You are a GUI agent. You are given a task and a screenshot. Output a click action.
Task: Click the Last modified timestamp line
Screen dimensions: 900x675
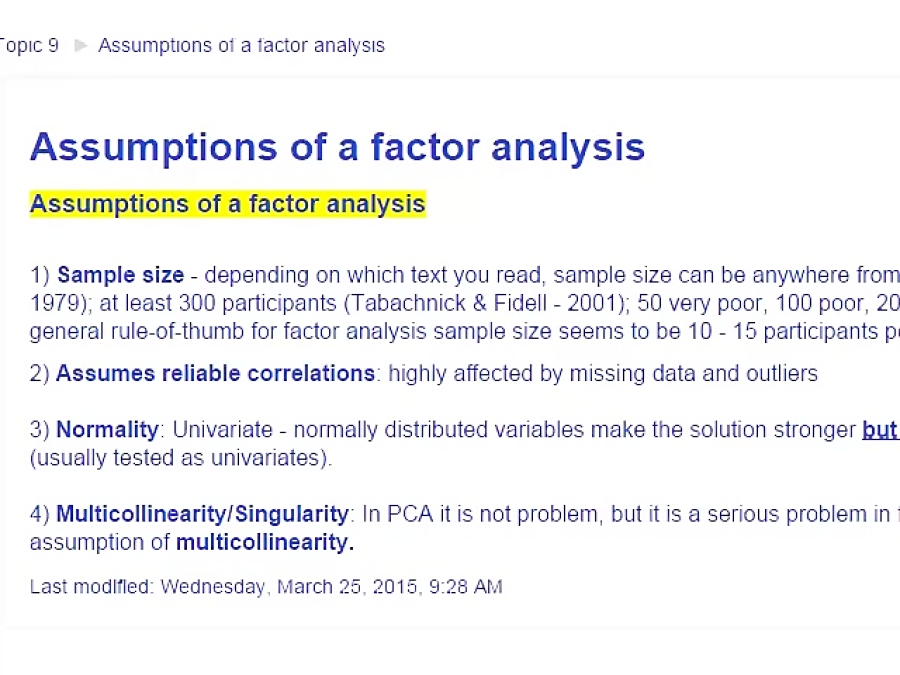[x=266, y=587]
